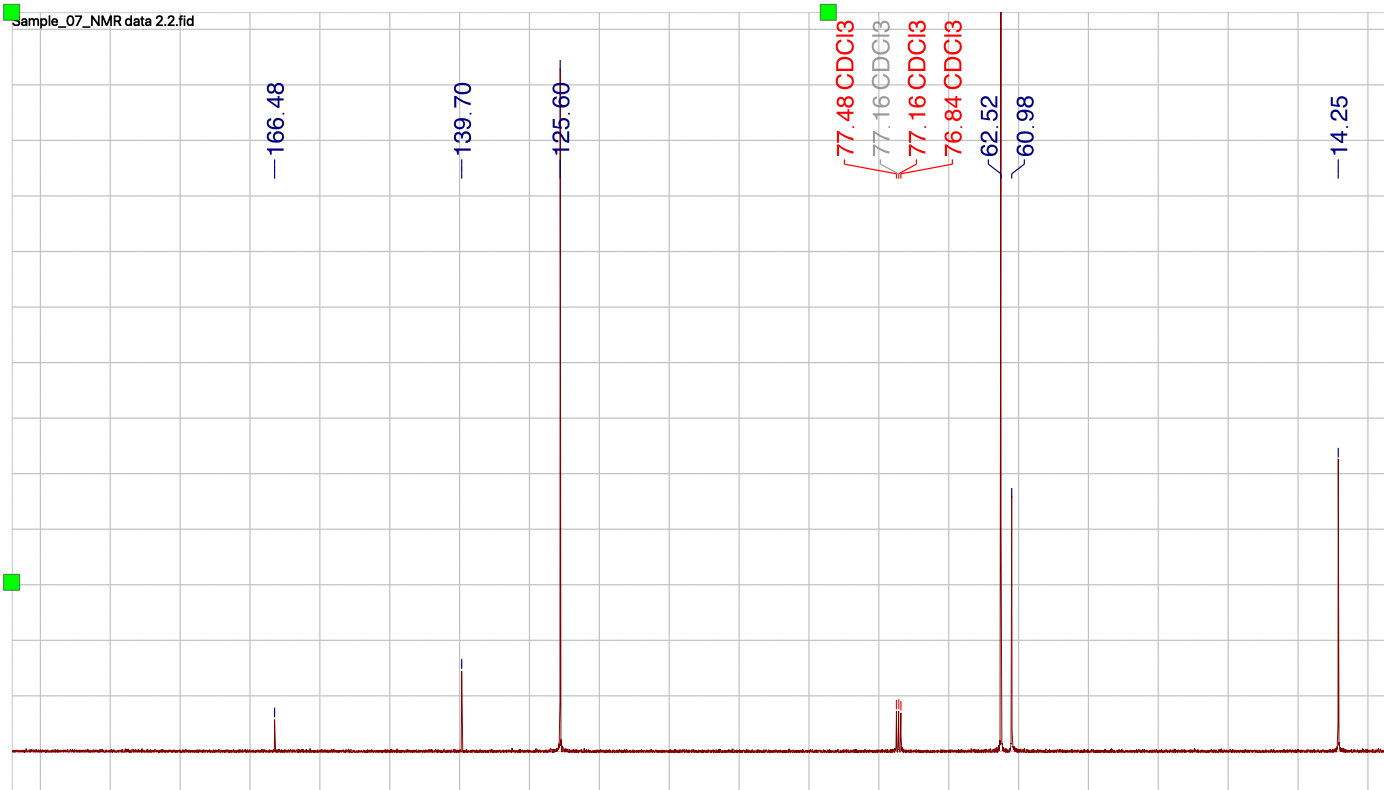Click the green handle above the CDCl3 labels
The image size is (1384, 790).
pos(828,11)
